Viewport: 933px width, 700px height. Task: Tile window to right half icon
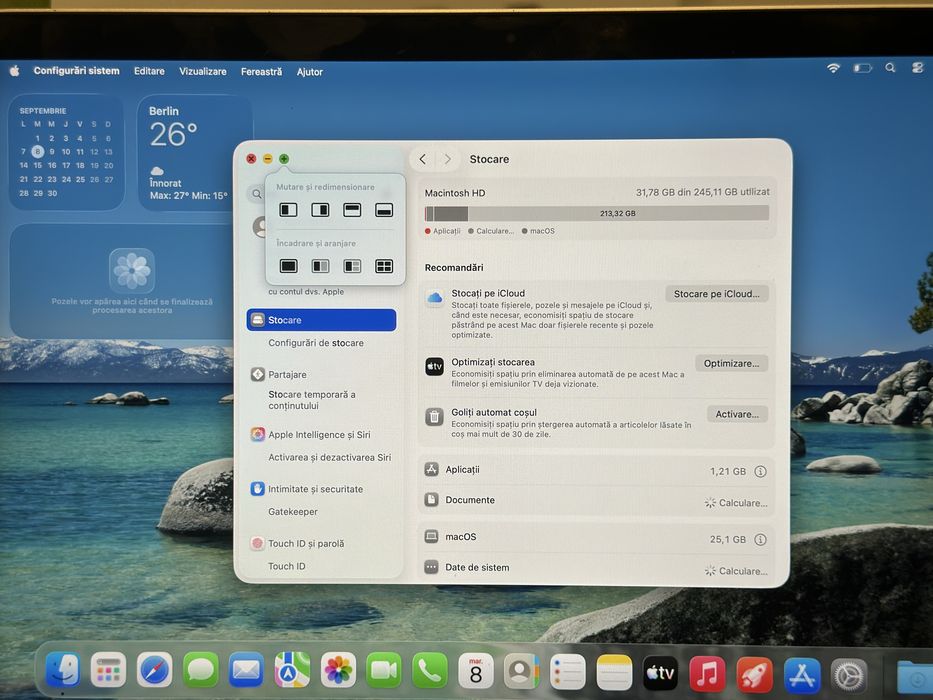point(320,210)
